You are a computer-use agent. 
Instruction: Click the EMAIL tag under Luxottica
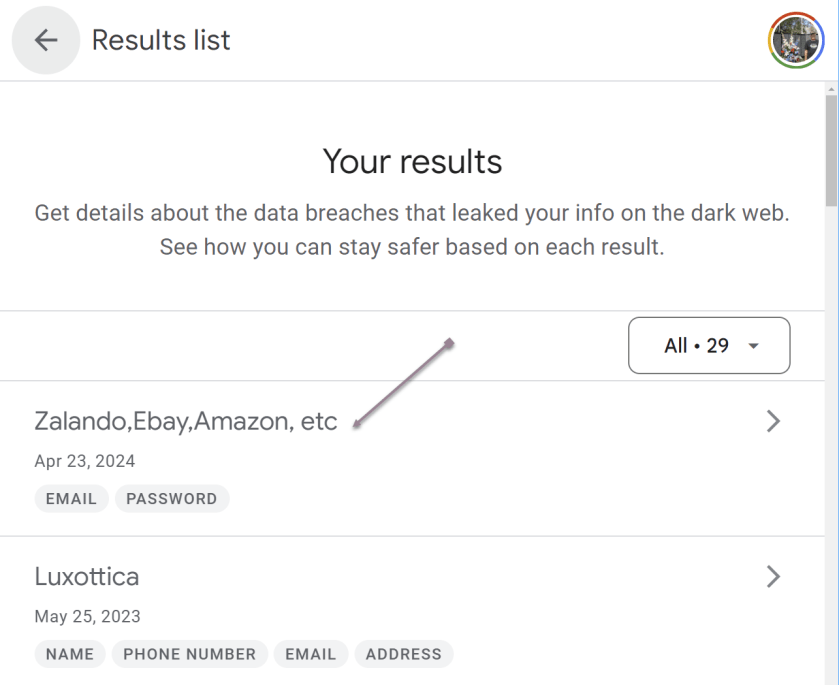pos(310,654)
